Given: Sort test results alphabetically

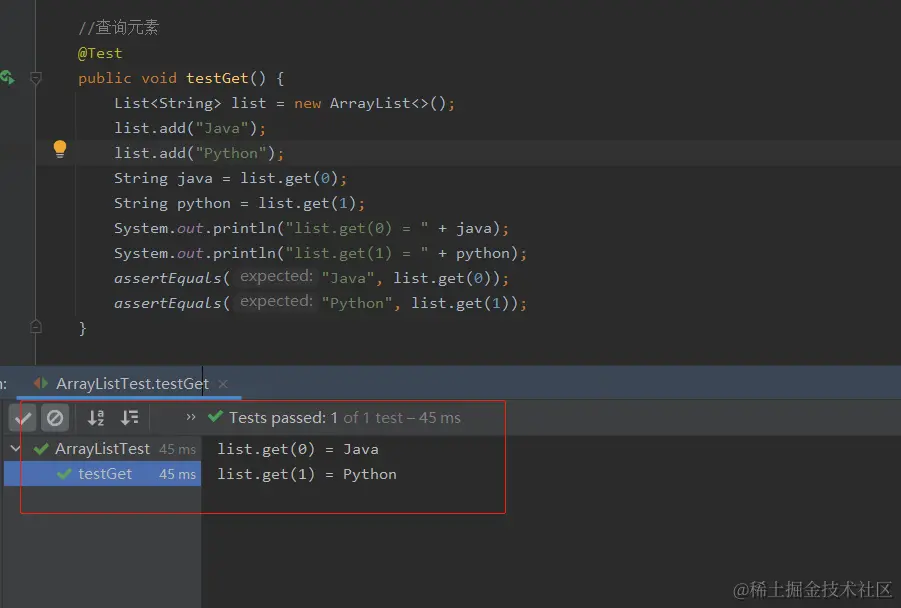Looking at the screenshot, I should [x=95, y=417].
